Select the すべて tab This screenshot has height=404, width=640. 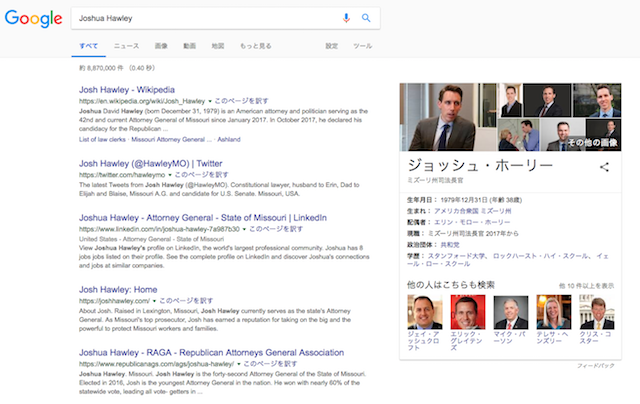tap(89, 46)
